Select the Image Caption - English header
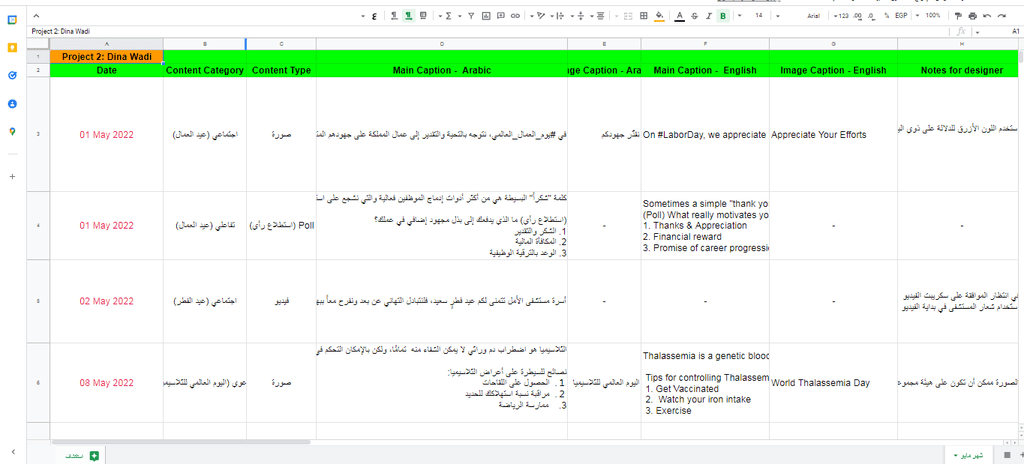The image size is (1024, 464). (833, 71)
